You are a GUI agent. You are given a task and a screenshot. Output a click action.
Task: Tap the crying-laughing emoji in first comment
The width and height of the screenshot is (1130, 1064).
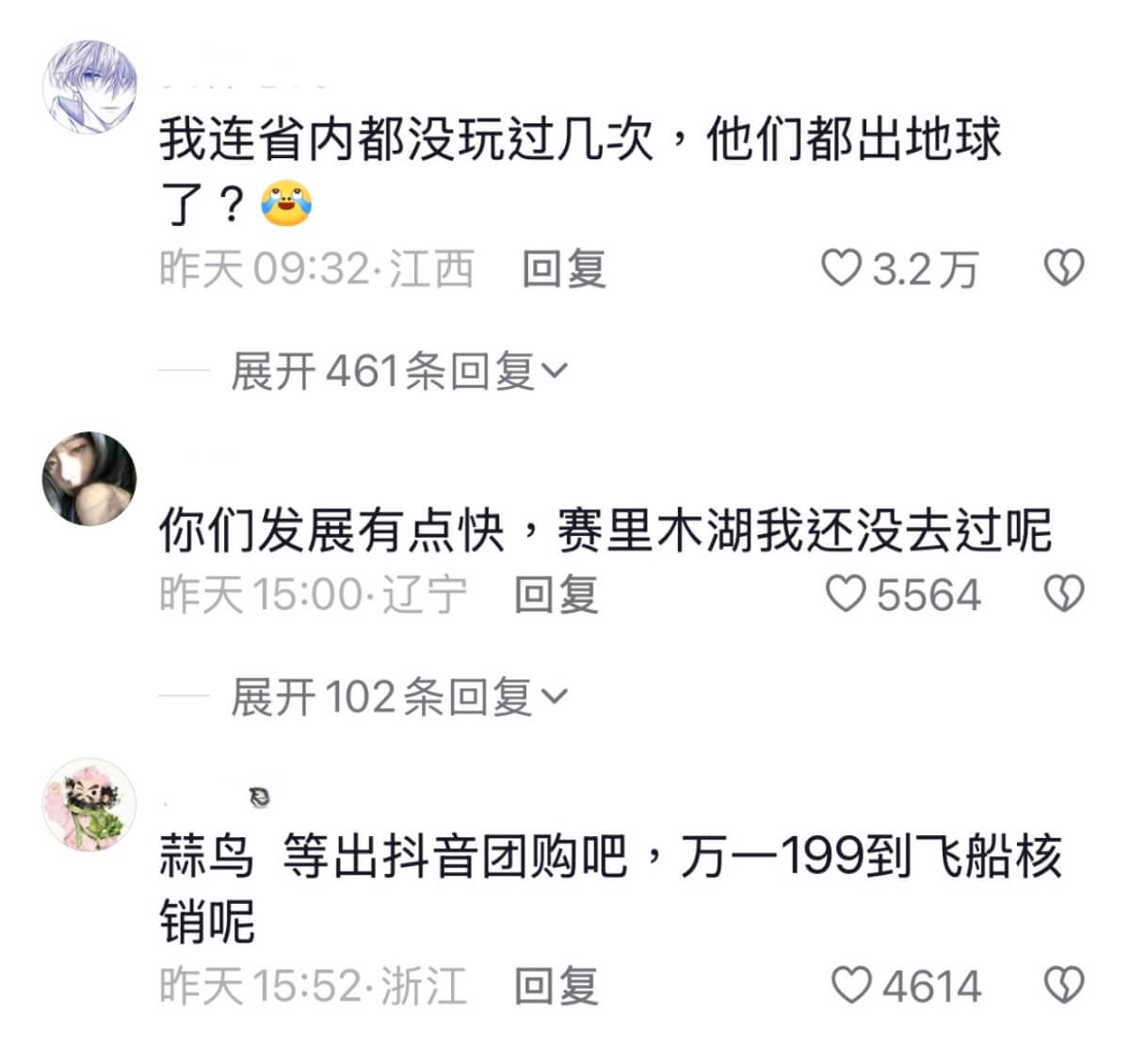click(286, 202)
